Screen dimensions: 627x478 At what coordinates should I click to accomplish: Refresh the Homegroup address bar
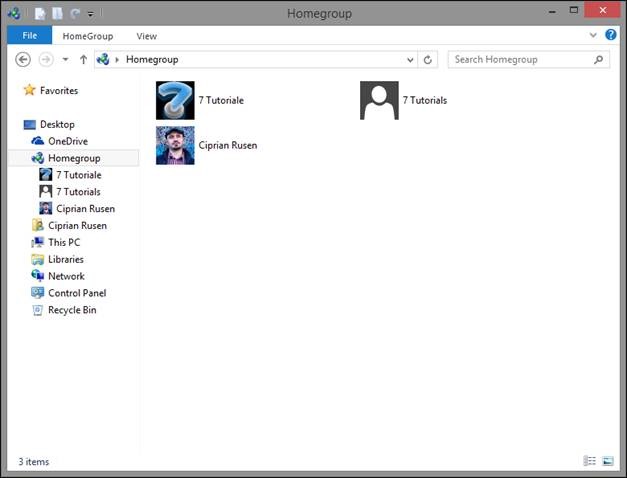click(x=427, y=60)
